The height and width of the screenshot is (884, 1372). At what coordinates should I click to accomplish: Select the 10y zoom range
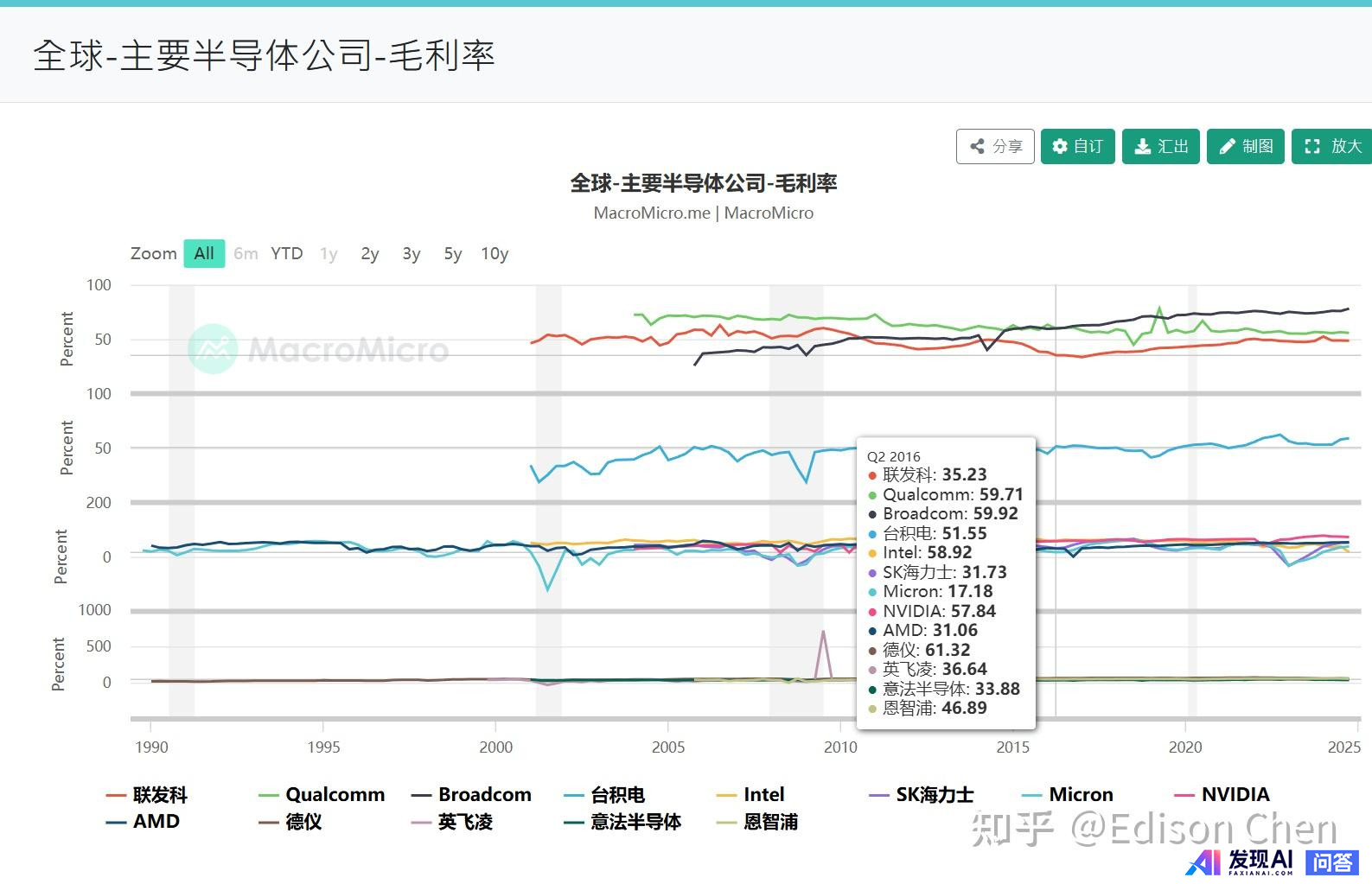click(x=495, y=253)
